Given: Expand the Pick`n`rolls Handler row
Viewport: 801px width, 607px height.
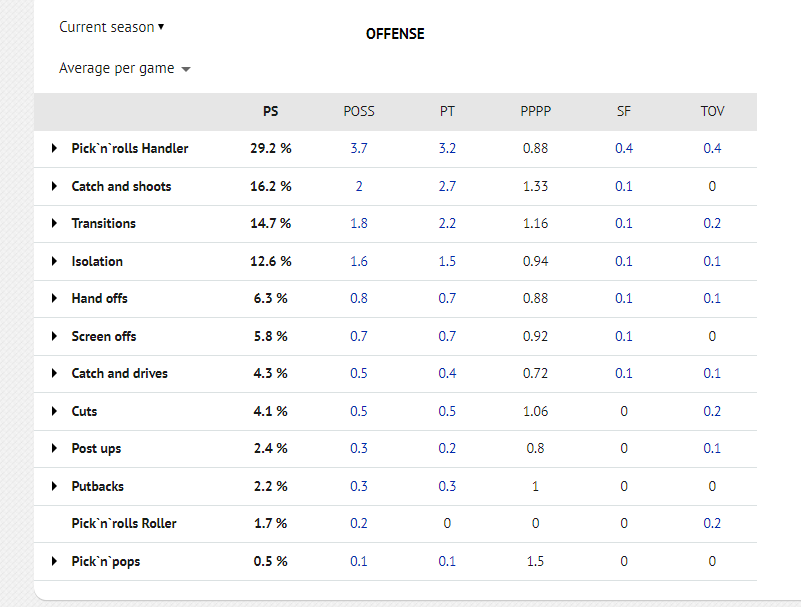Looking at the screenshot, I should point(54,148).
